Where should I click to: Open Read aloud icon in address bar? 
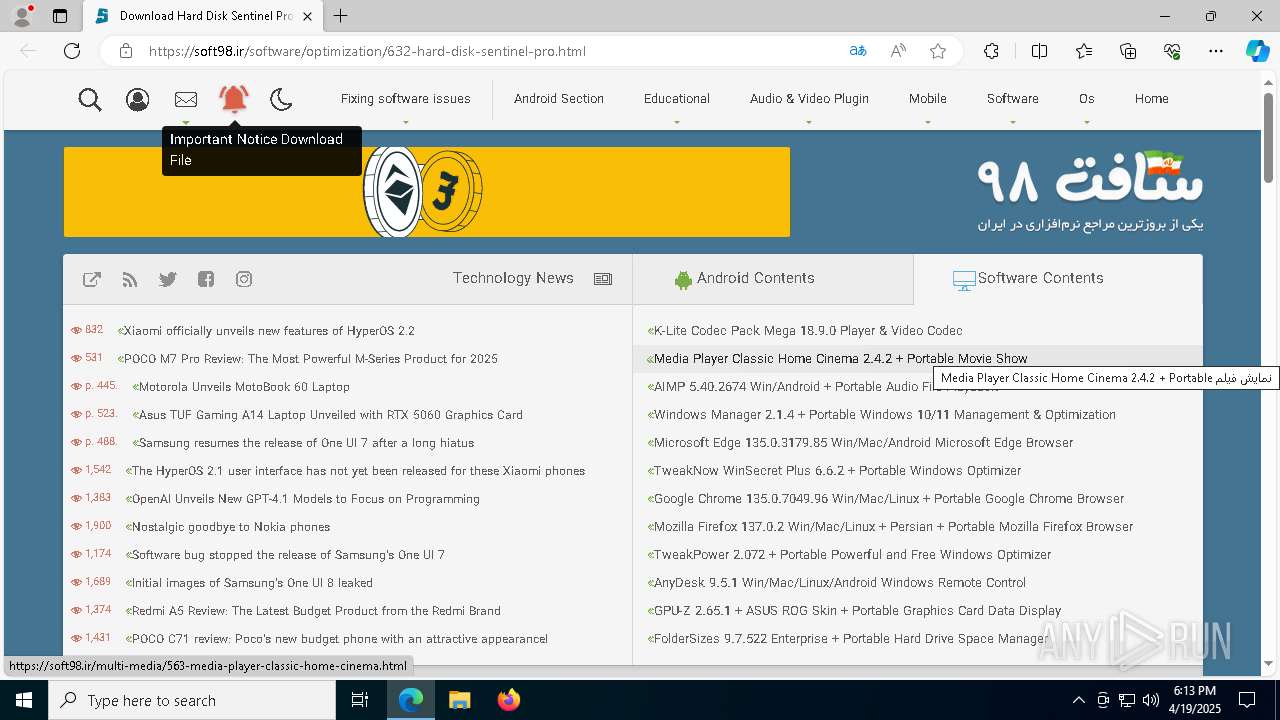click(x=898, y=51)
